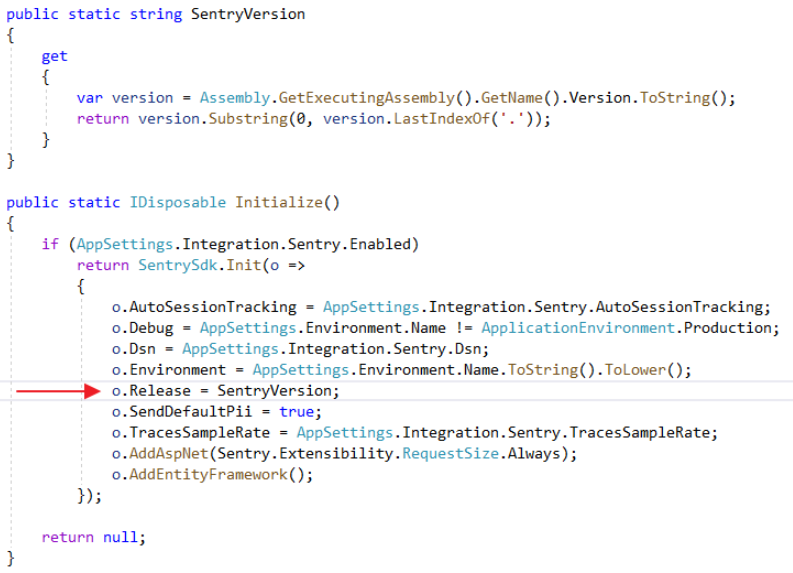Image resolution: width=793 pixels, height=573 pixels.
Task: Click the ToLower() method call
Action: pos(644,370)
